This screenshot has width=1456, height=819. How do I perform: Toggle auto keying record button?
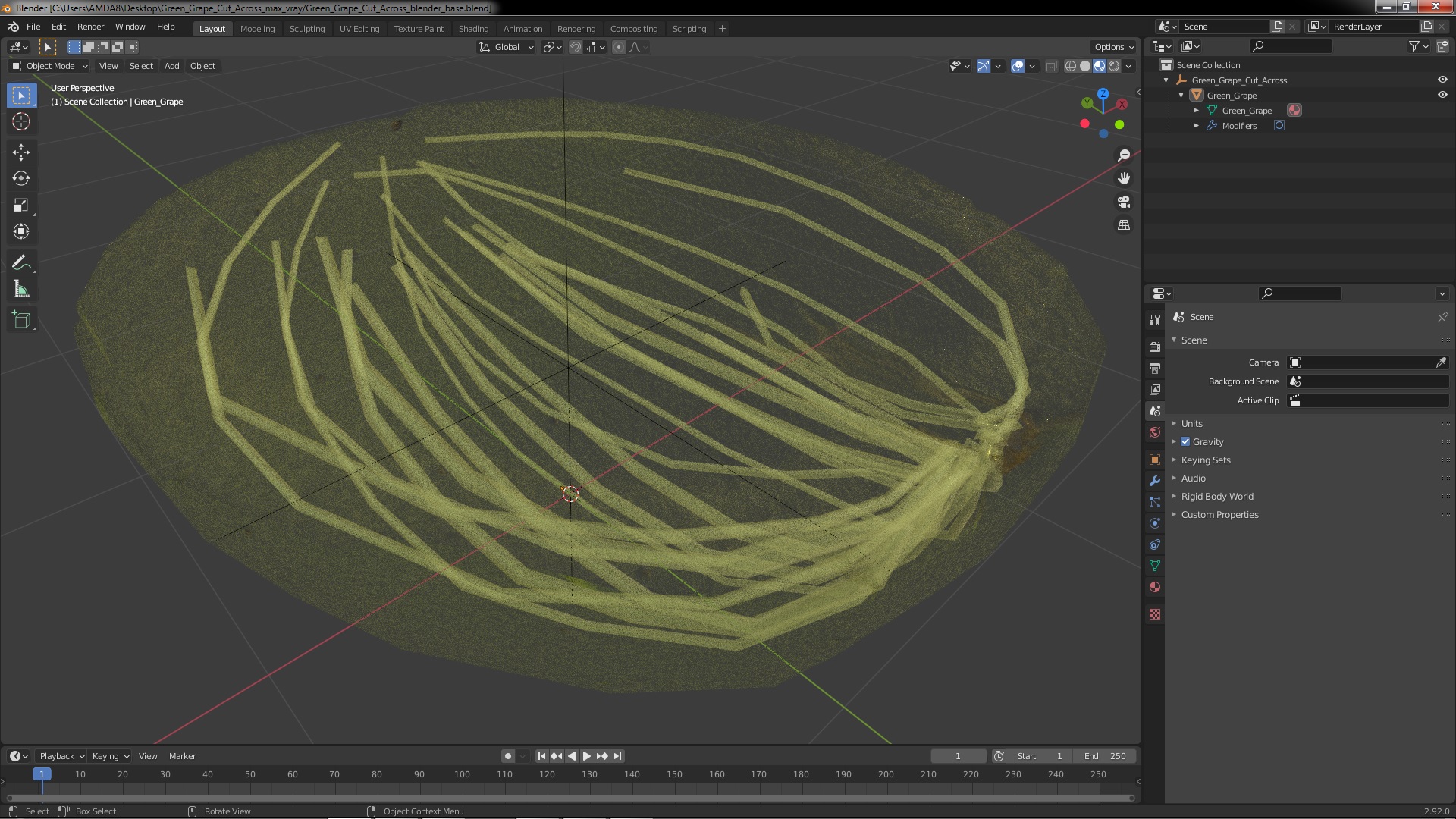click(508, 756)
